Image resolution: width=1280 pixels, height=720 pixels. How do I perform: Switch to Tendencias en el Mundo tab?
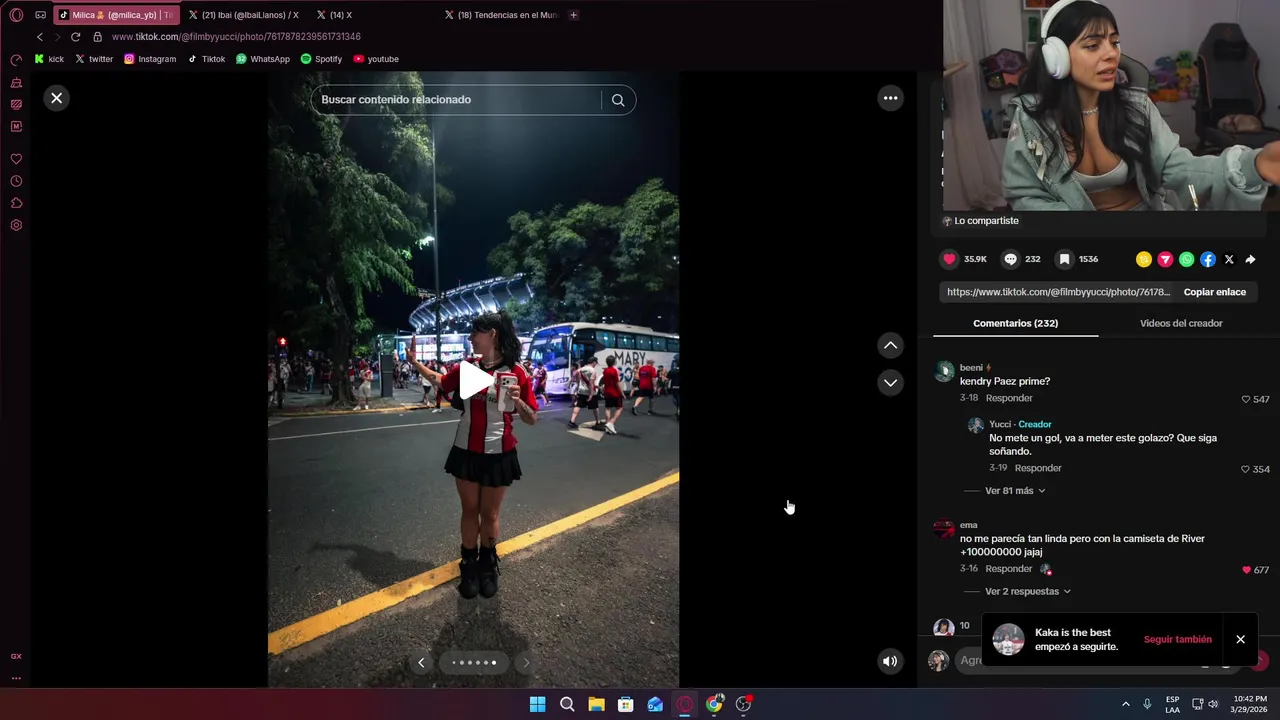(501, 15)
